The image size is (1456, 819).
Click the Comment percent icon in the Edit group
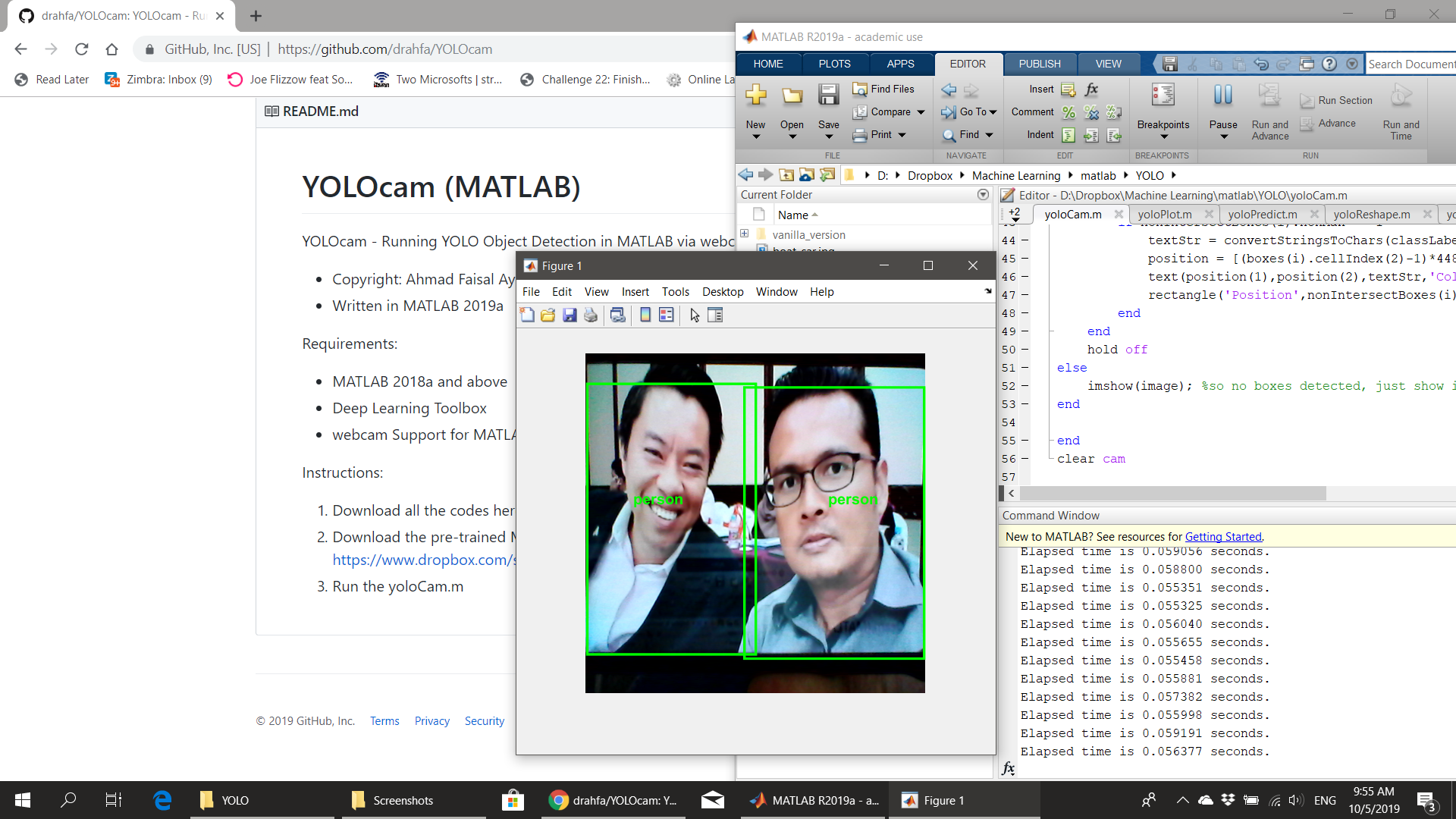[1068, 112]
